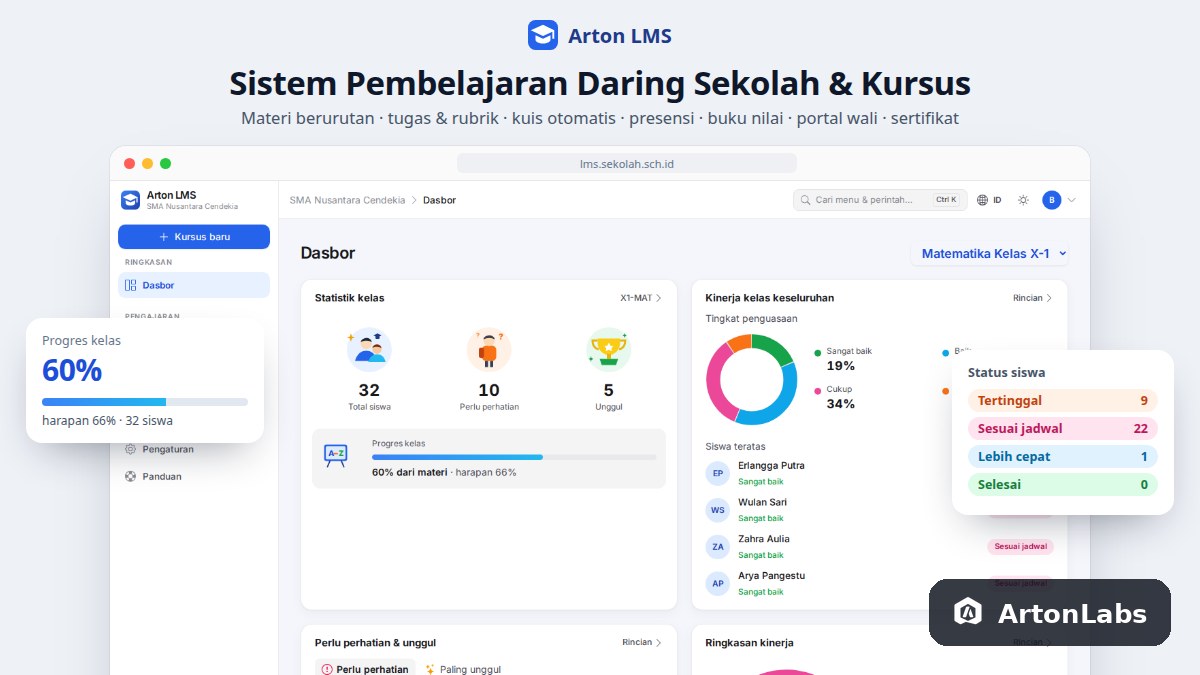
Task: Open student Arya Pangestu
Action: (x=771, y=576)
